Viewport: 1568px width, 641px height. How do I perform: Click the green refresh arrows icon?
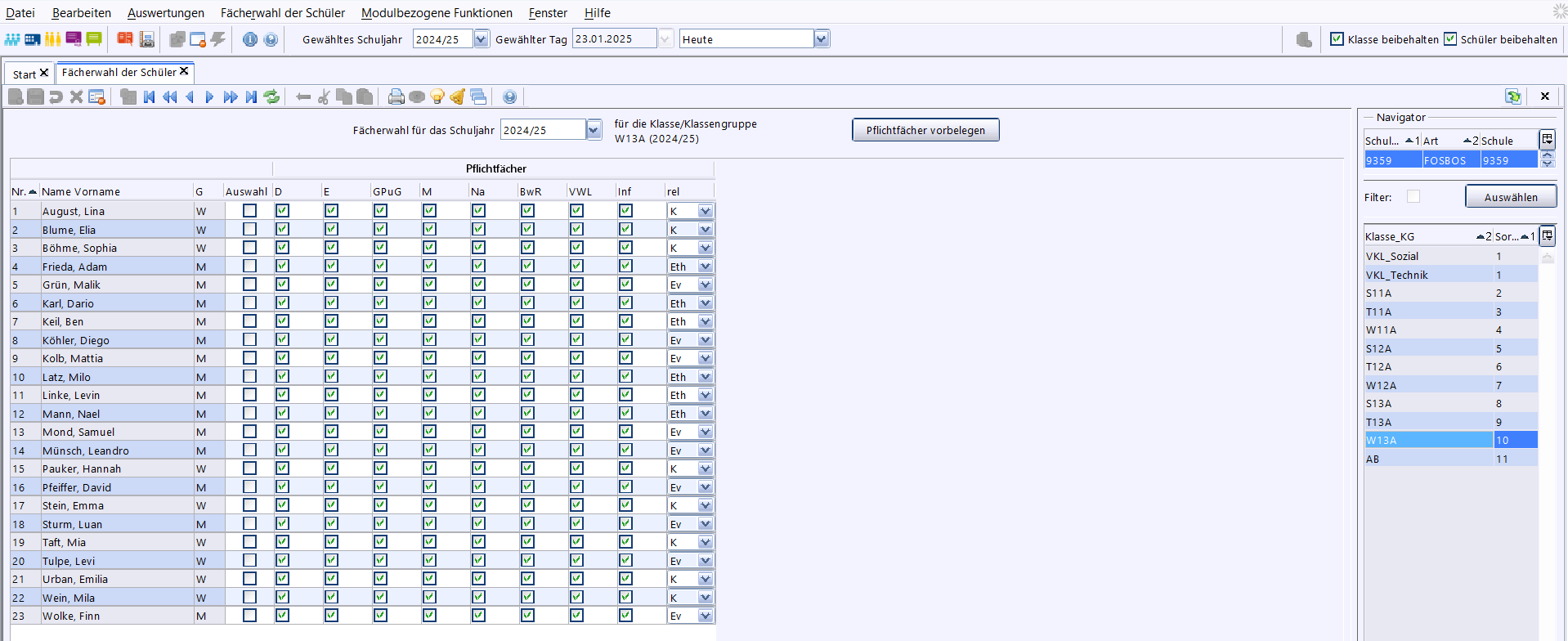pyautogui.click(x=271, y=96)
